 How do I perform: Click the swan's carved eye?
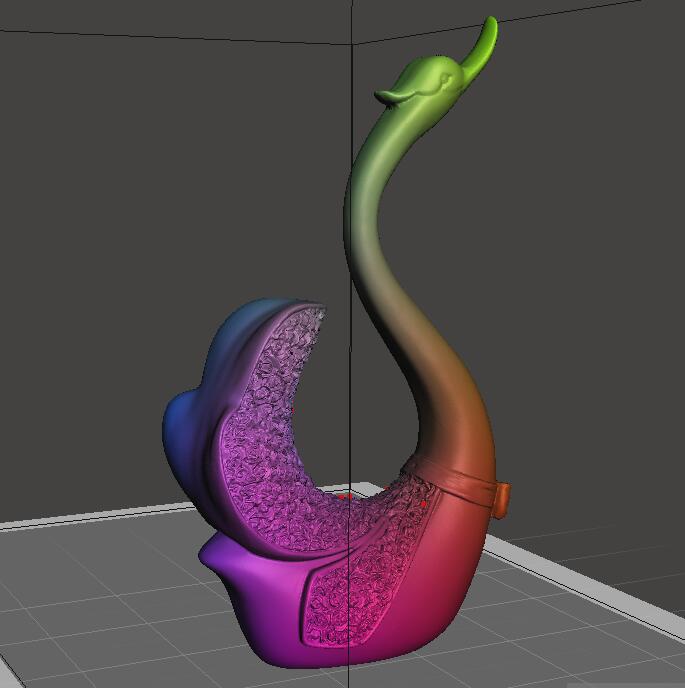447,79
